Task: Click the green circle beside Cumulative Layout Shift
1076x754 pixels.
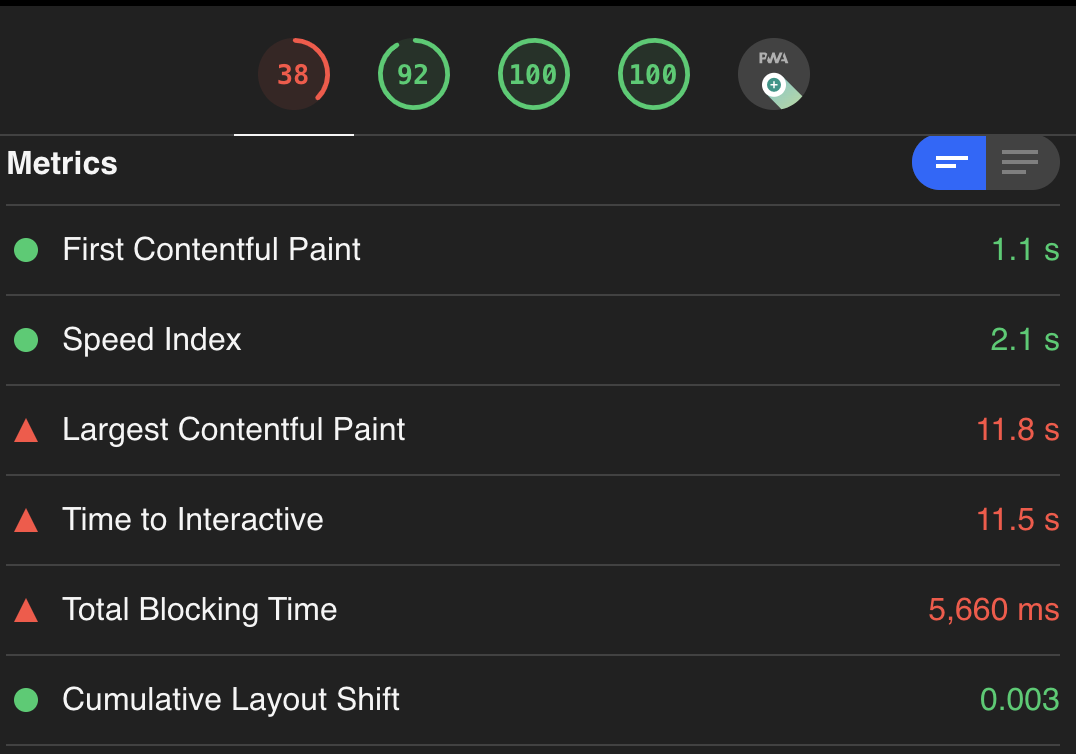Action: 26,700
